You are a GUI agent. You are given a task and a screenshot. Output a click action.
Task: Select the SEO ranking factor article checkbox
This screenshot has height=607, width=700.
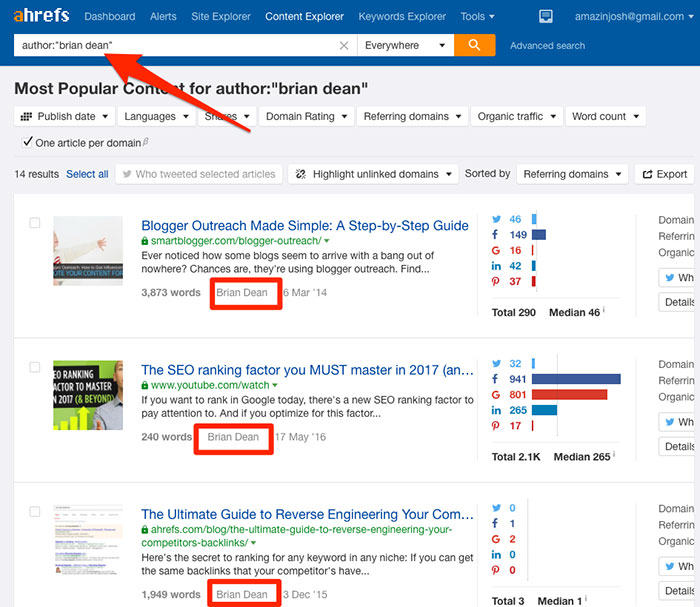[x=35, y=367]
